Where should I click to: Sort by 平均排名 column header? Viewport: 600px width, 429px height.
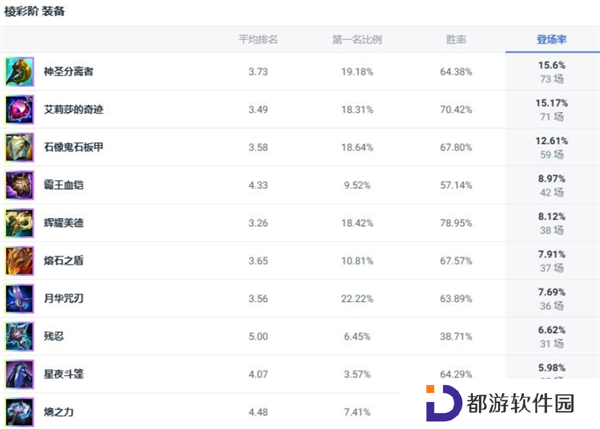258,39
